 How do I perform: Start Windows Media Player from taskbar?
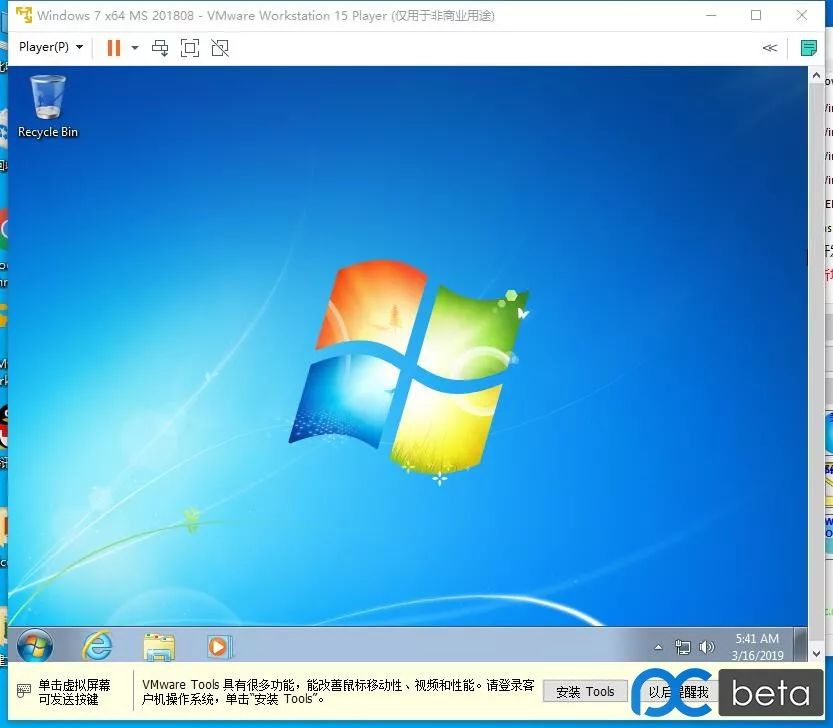219,645
